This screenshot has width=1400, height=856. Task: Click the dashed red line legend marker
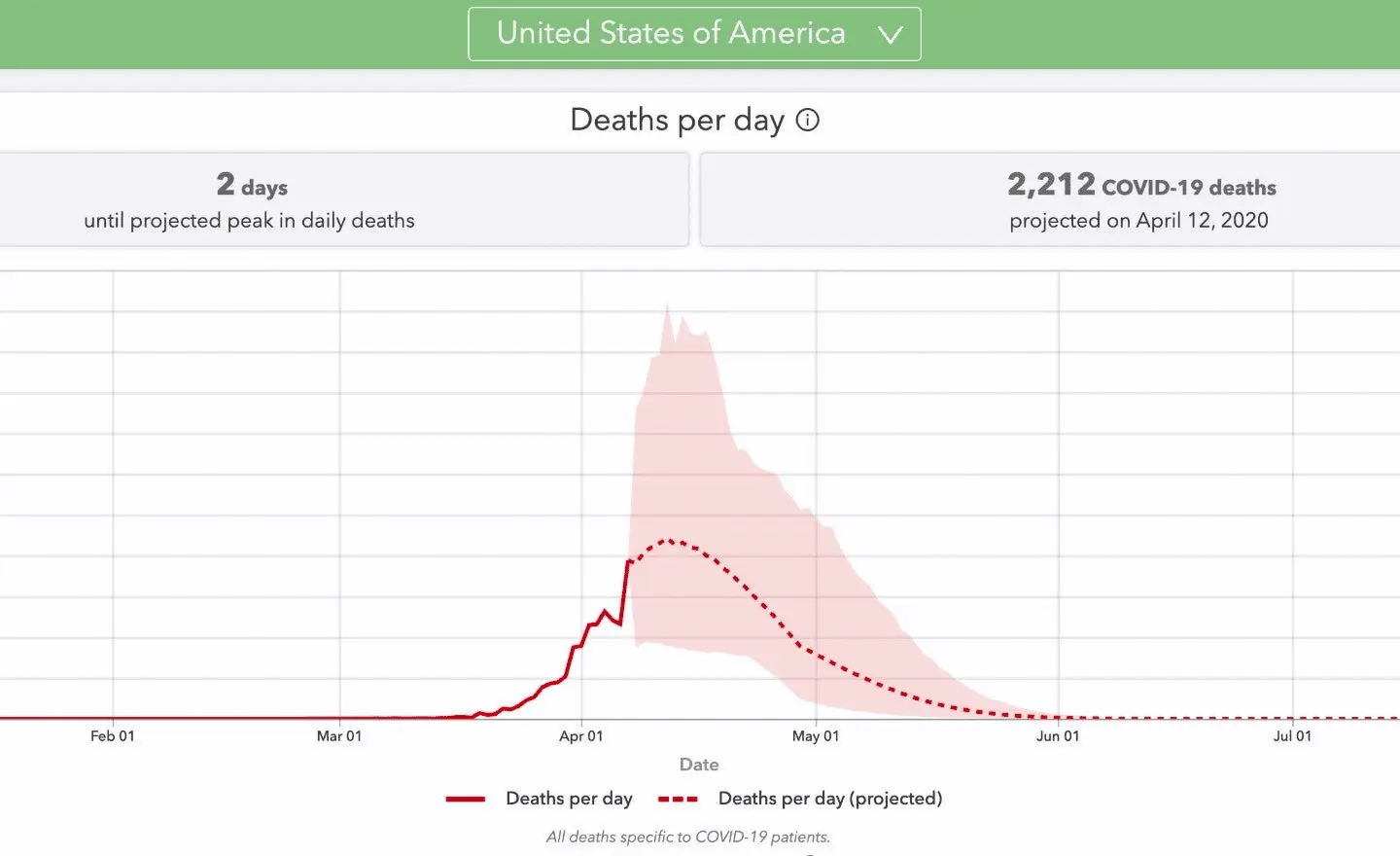(x=678, y=799)
